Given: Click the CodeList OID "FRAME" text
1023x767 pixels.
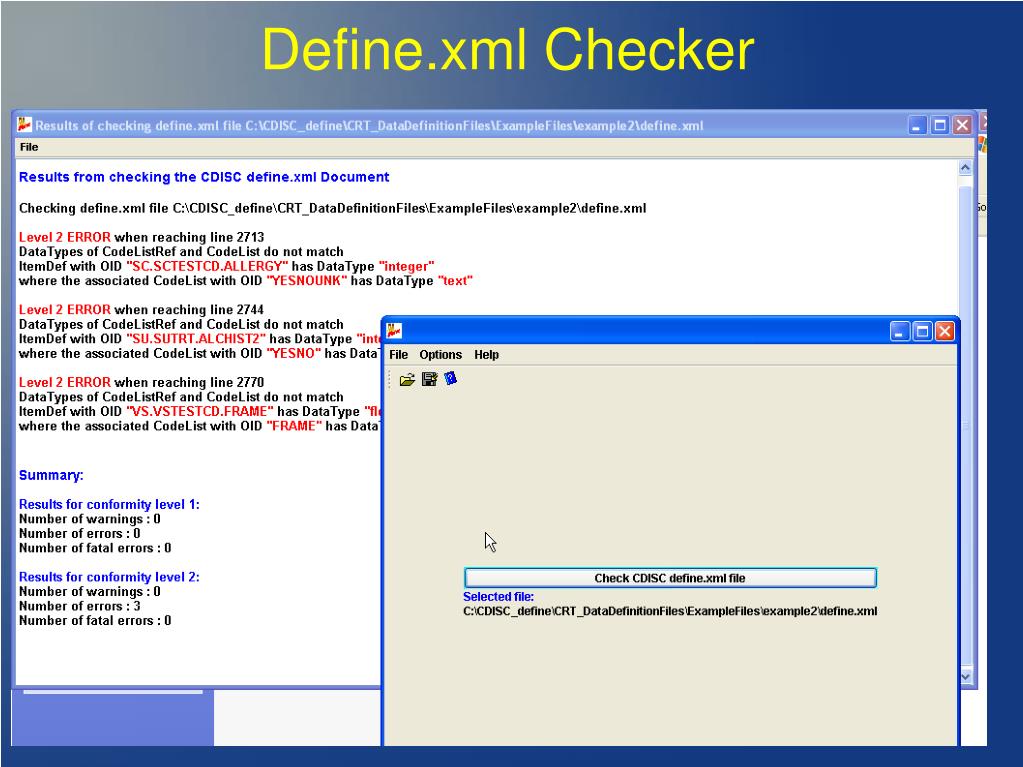Looking at the screenshot, I should tap(294, 426).
